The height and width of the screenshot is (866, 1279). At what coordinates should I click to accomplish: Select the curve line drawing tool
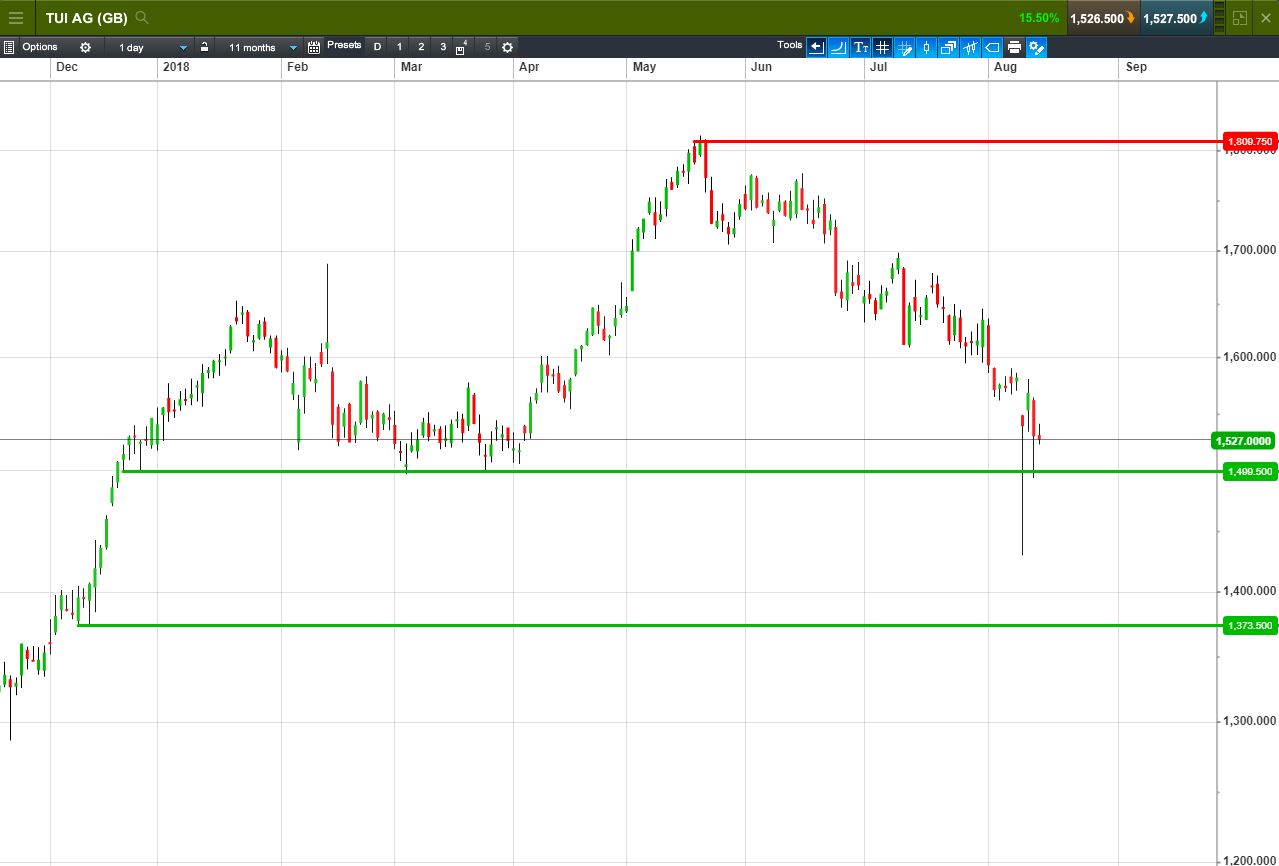(x=838, y=47)
